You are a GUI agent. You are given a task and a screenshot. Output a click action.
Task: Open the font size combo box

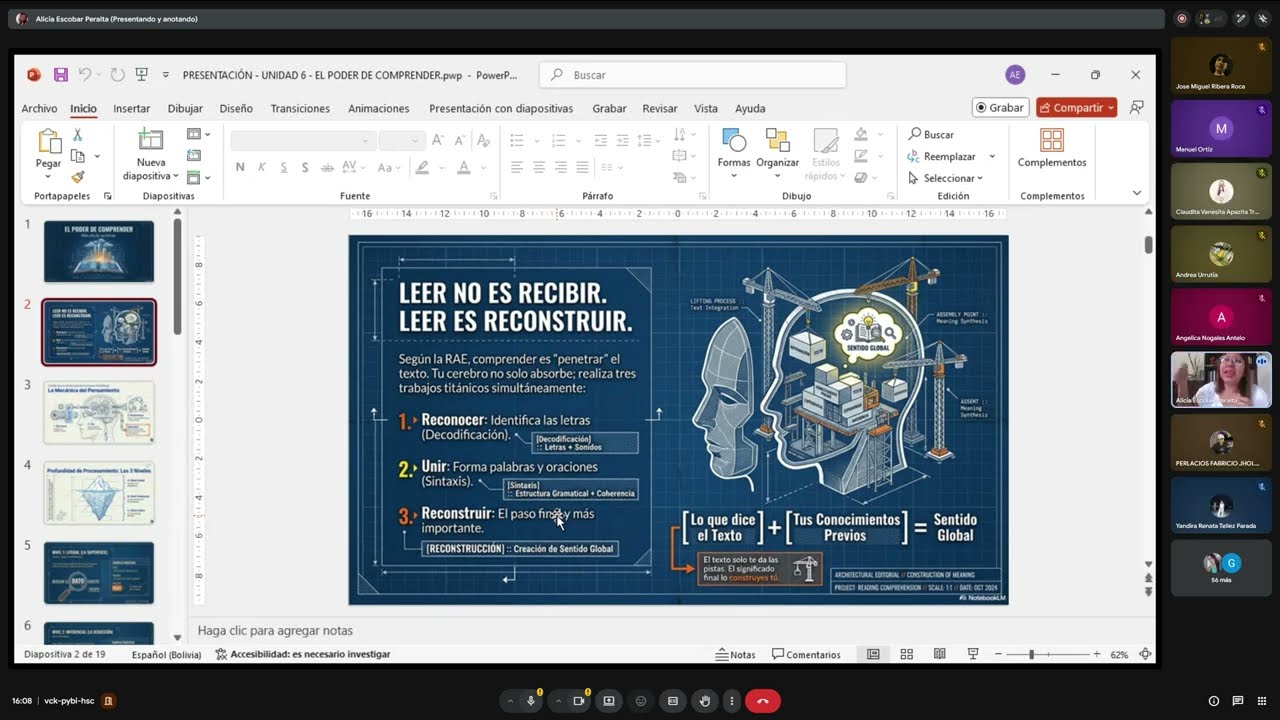point(402,141)
